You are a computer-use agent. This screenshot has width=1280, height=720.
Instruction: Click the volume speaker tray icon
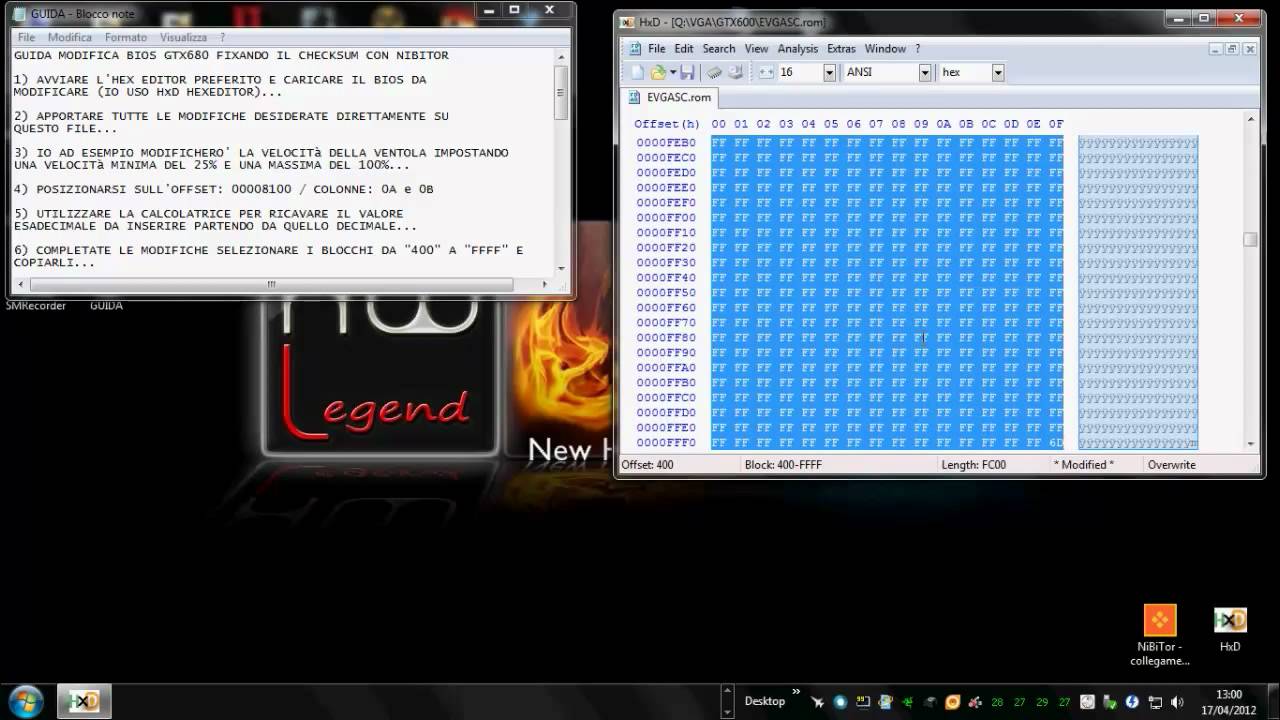click(1177, 702)
